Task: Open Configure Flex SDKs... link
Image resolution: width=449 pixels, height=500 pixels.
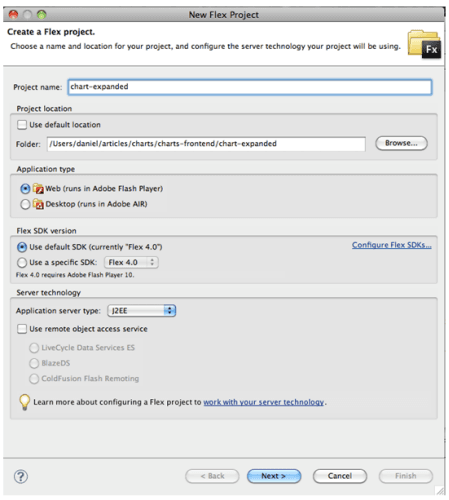Action: (392, 245)
